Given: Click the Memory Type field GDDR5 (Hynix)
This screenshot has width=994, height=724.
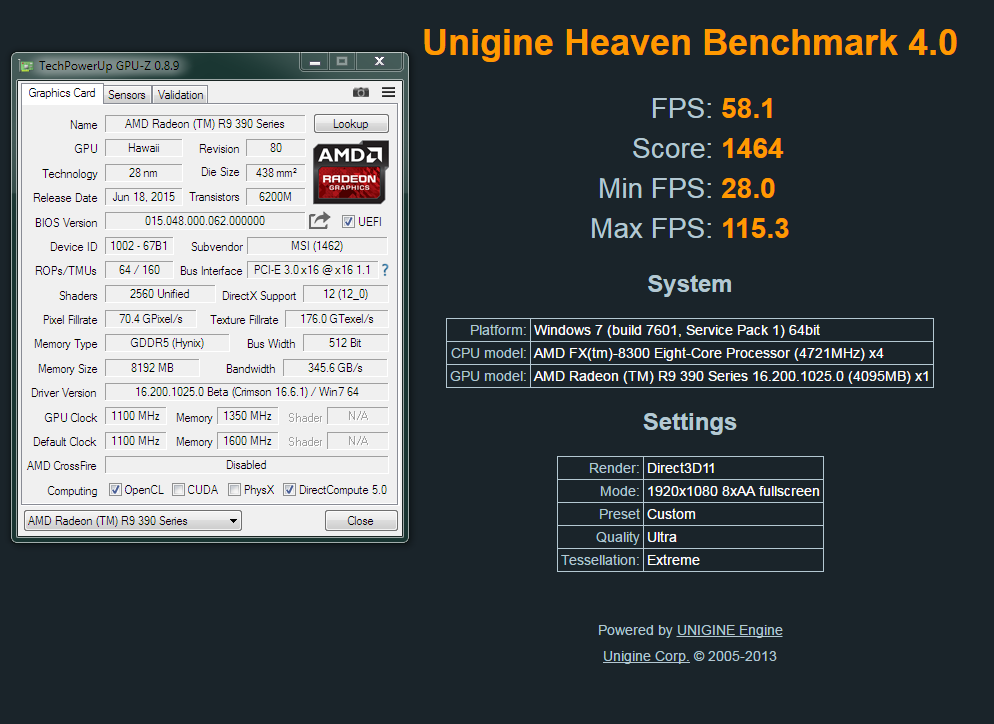Looking at the screenshot, I should [x=167, y=343].
